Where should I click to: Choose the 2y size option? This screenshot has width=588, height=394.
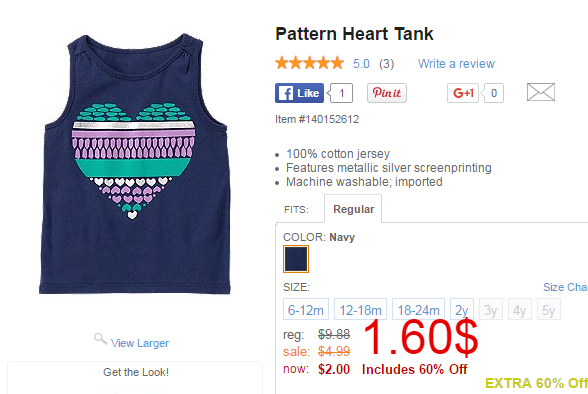(462, 309)
